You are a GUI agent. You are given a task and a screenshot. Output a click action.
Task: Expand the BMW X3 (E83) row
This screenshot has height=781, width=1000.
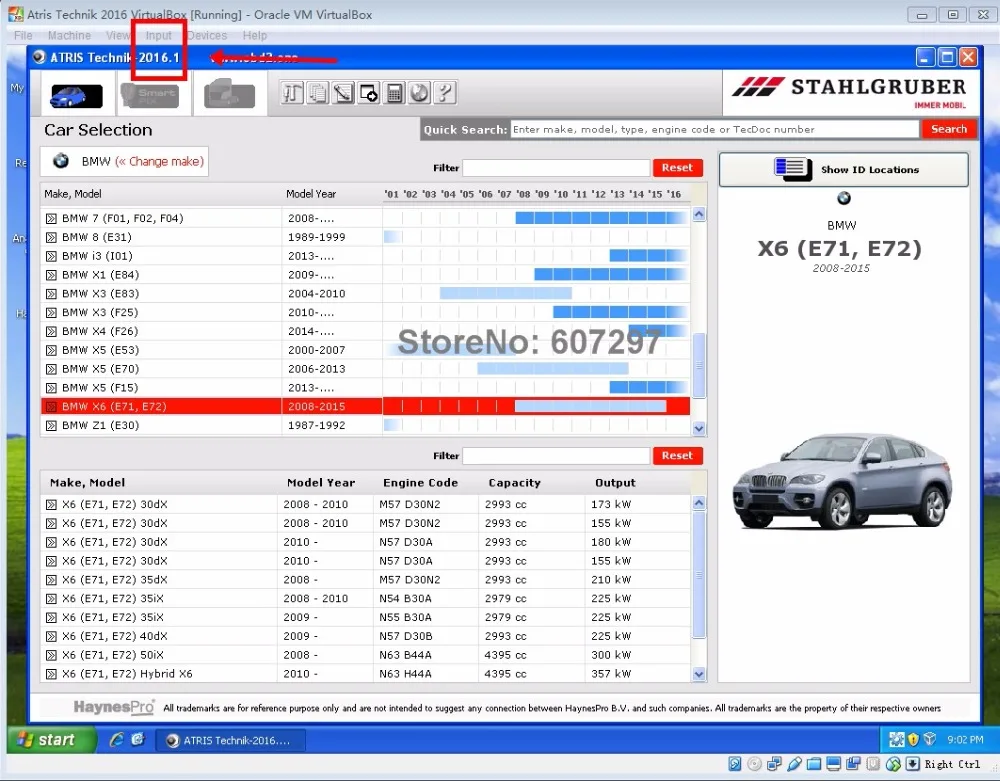point(51,294)
